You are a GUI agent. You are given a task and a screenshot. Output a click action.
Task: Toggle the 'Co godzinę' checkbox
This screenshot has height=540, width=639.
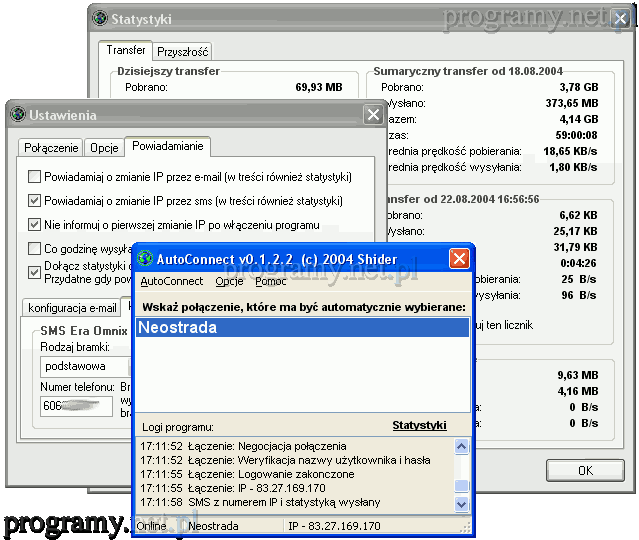point(36,249)
